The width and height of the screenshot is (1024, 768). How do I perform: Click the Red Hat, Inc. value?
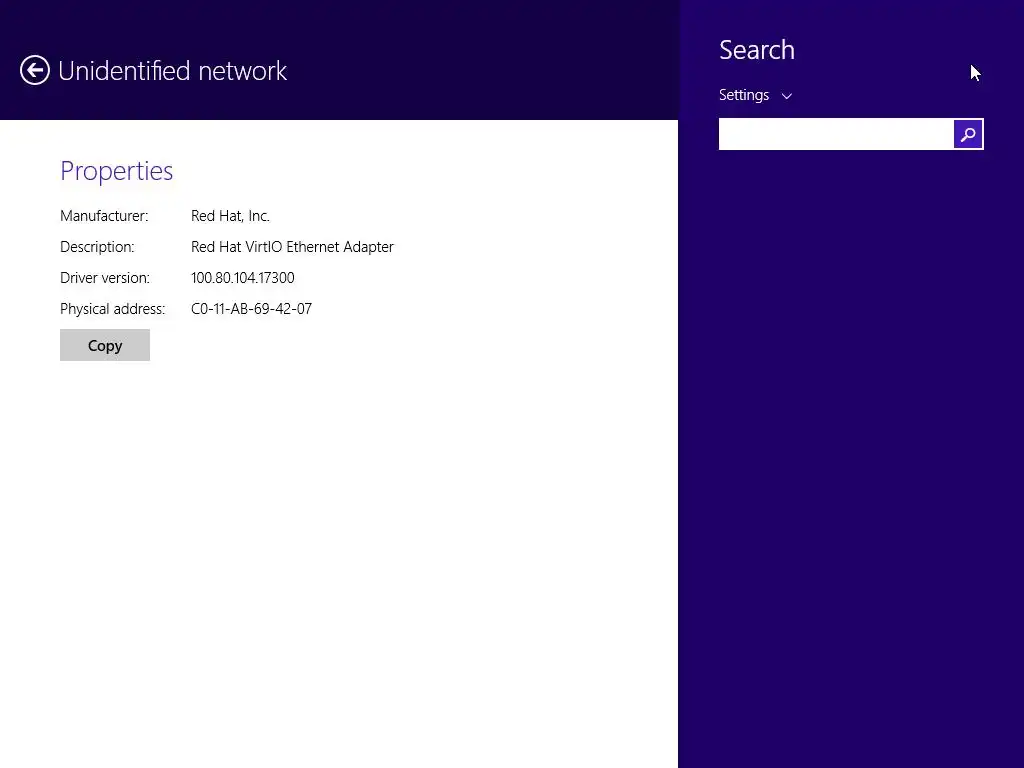pyautogui.click(x=230, y=216)
